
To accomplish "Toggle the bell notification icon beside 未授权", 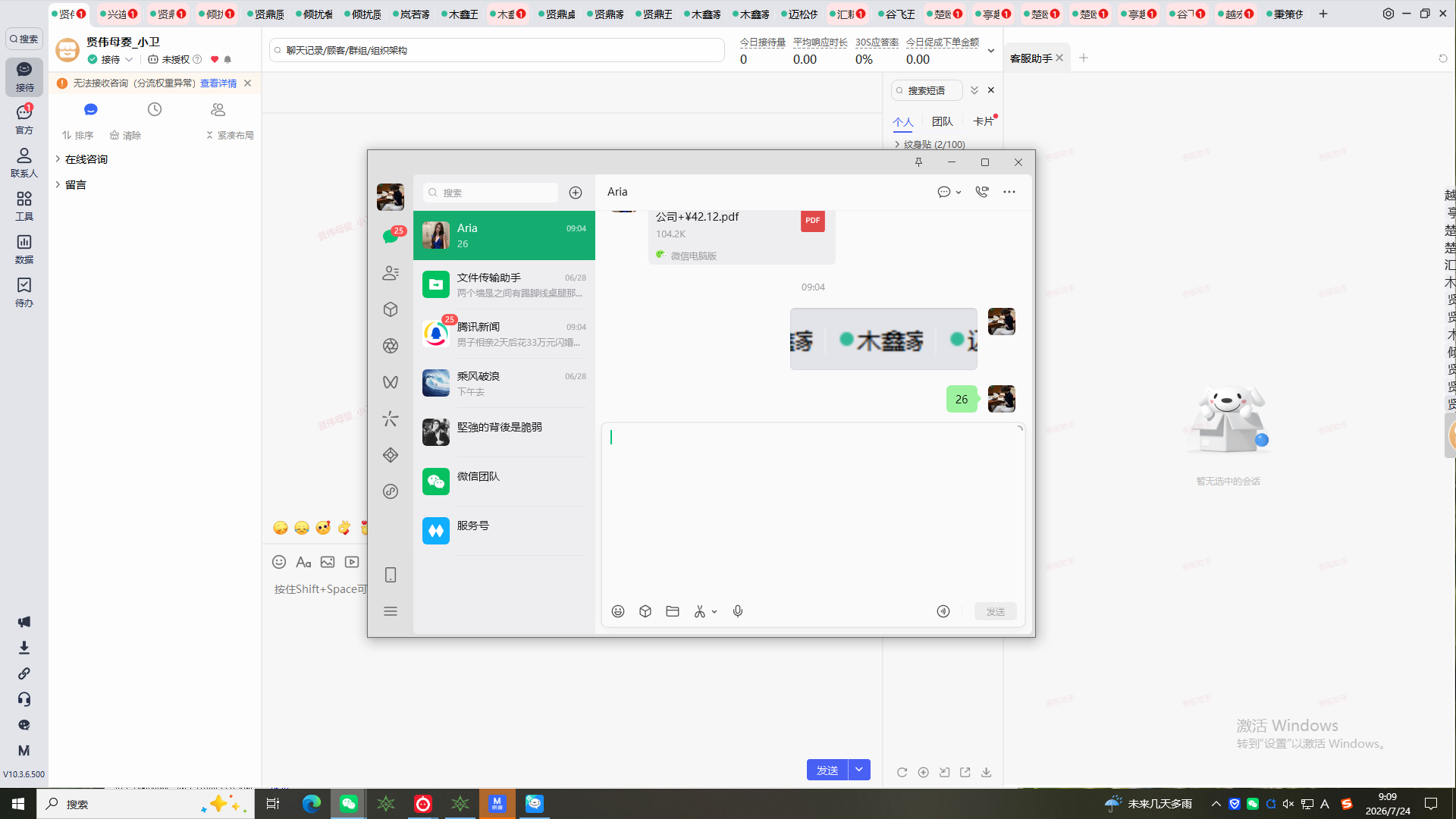I will [227, 59].
